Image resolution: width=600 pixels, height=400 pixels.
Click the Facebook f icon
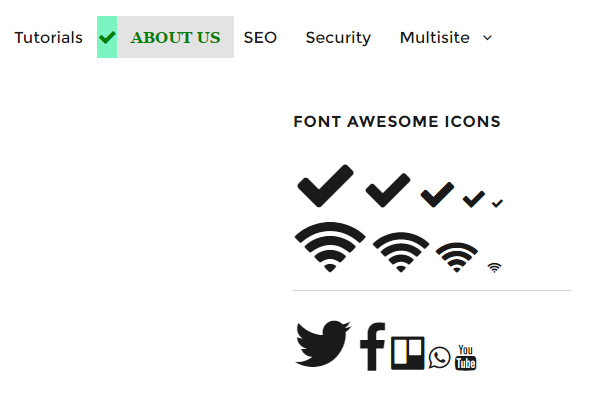[x=373, y=347]
